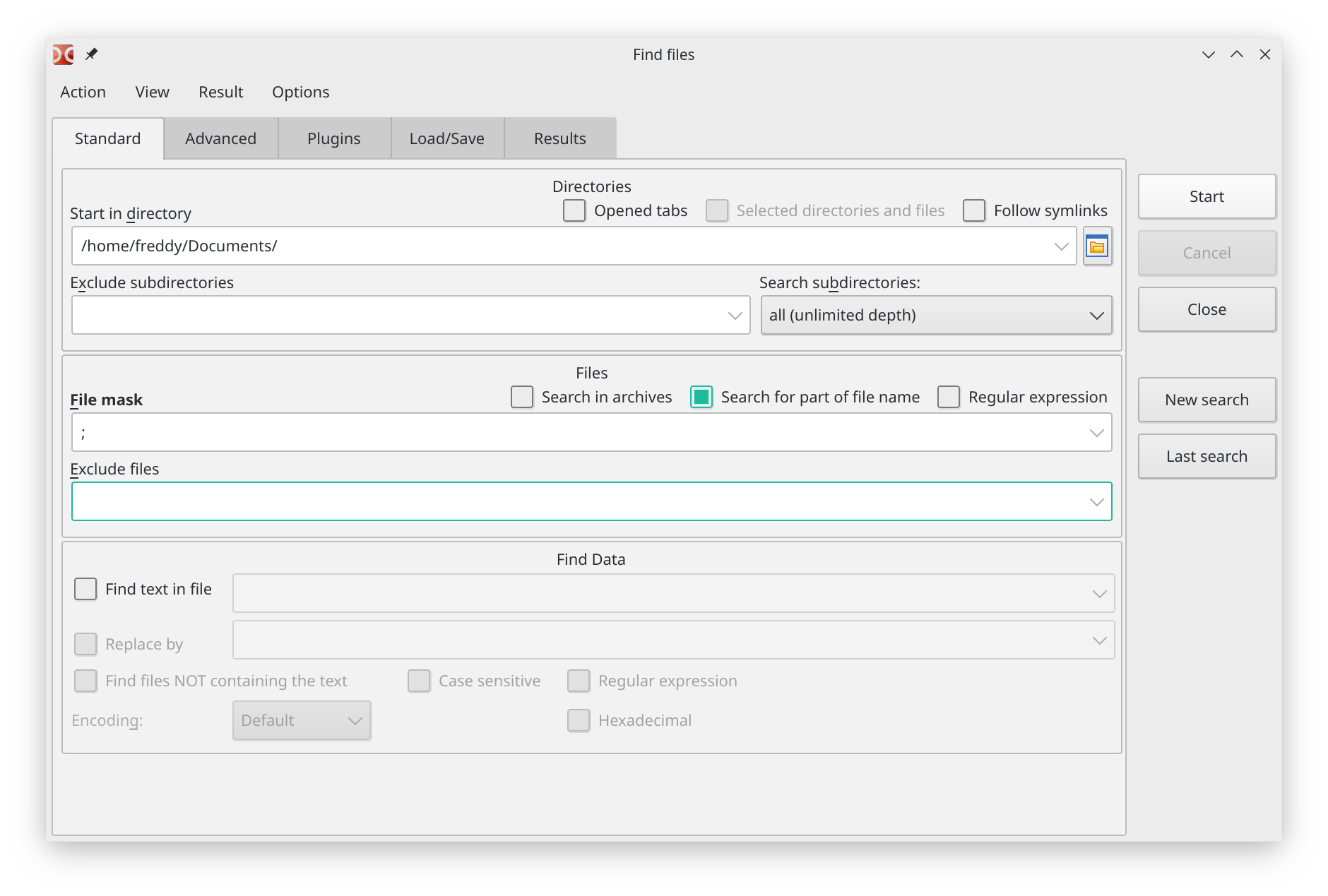Tick the Search in archives checkbox
This screenshot has height=896, width=1328.
point(522,397)
